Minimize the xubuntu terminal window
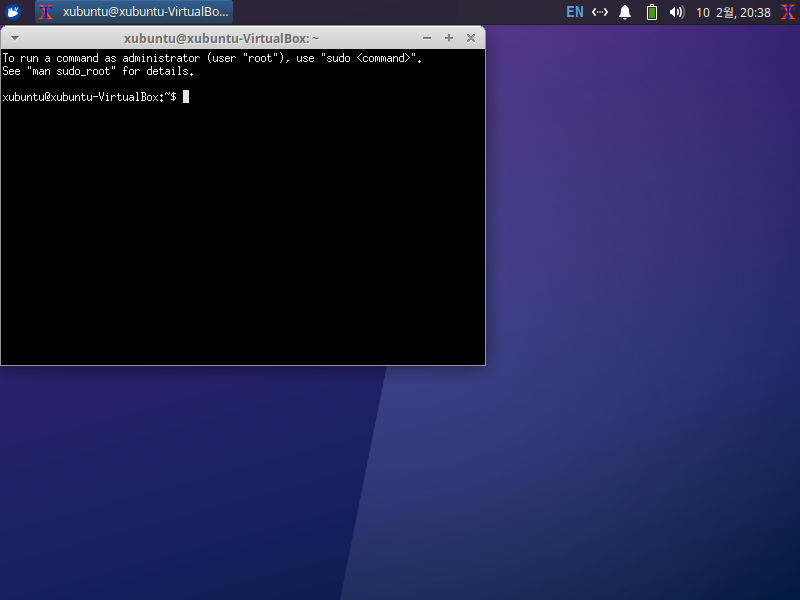Screen dimensions: 800x600 pos(427,38)
